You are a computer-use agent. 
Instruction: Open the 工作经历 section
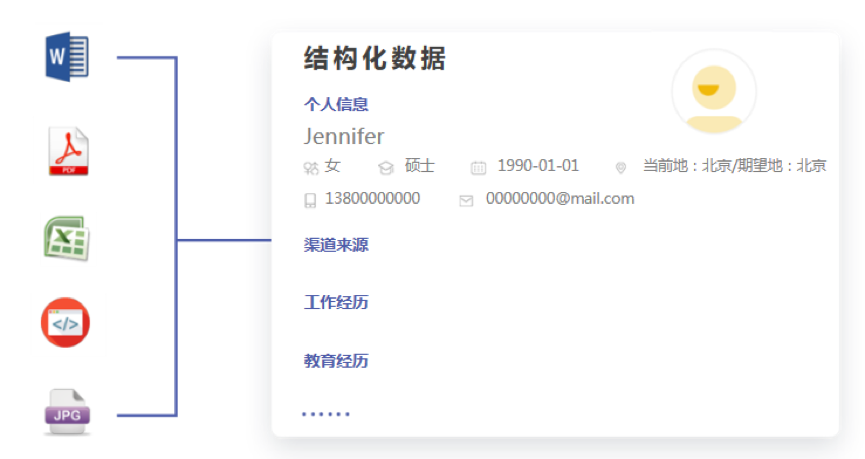point(336,302)
